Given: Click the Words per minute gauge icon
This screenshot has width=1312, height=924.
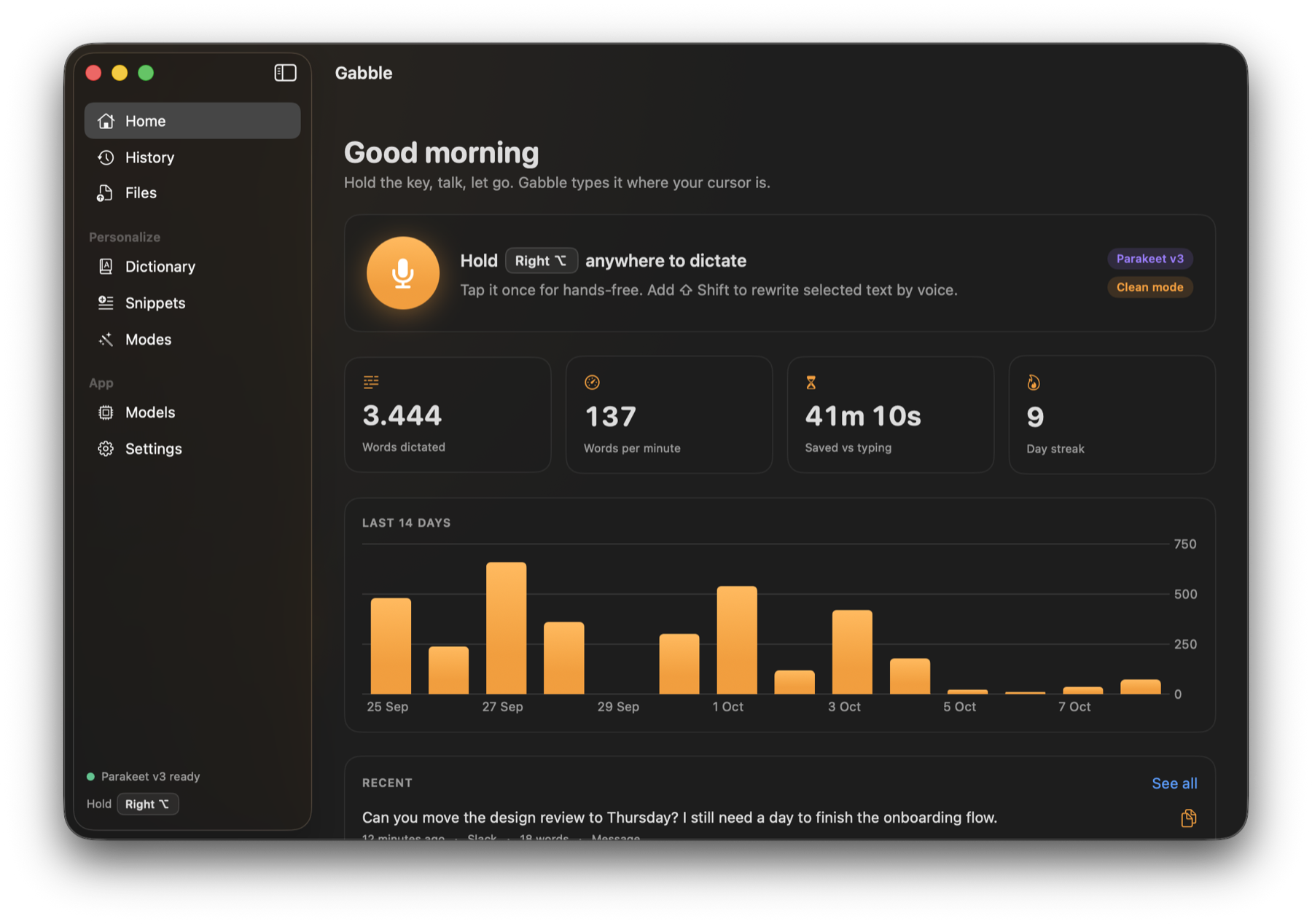Looking at the screenshot, I should (592, 382).
